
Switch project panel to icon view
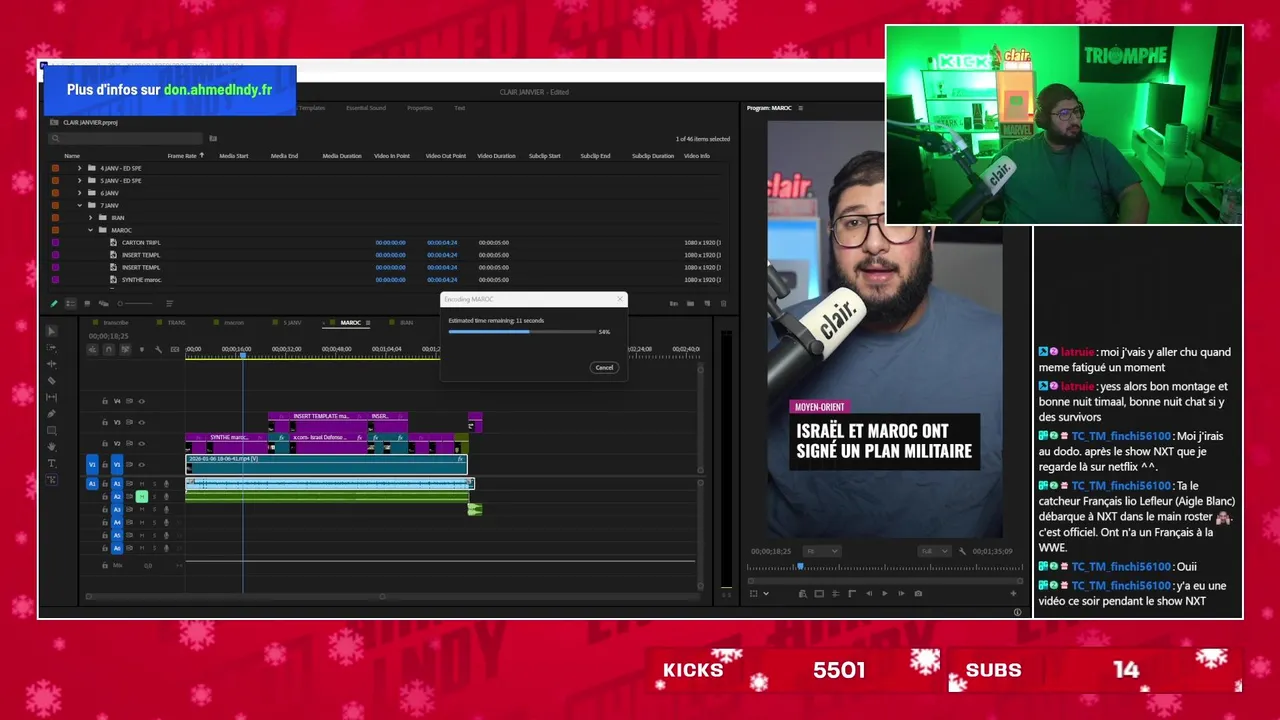87,303
